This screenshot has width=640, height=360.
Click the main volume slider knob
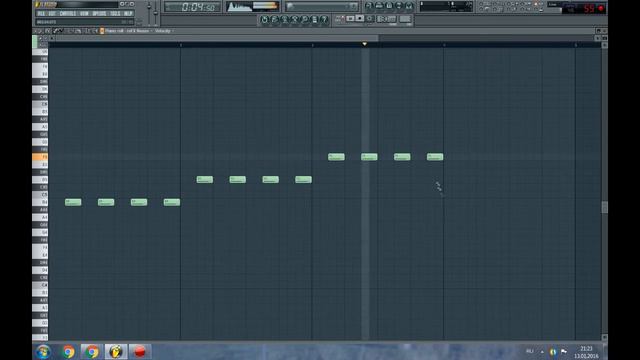pos(149,7)
